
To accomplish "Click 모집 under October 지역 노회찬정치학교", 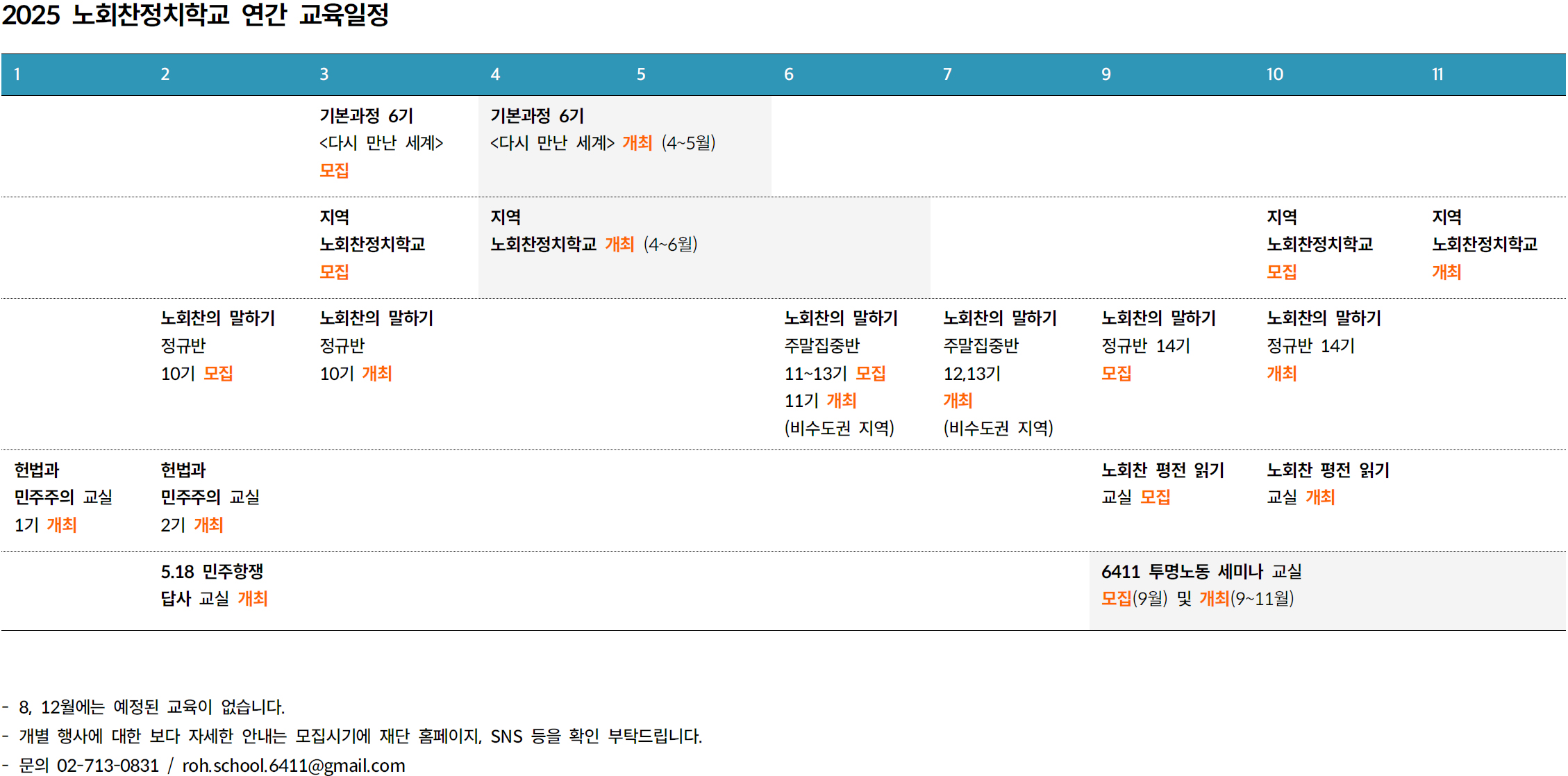I will [1281, 272].
